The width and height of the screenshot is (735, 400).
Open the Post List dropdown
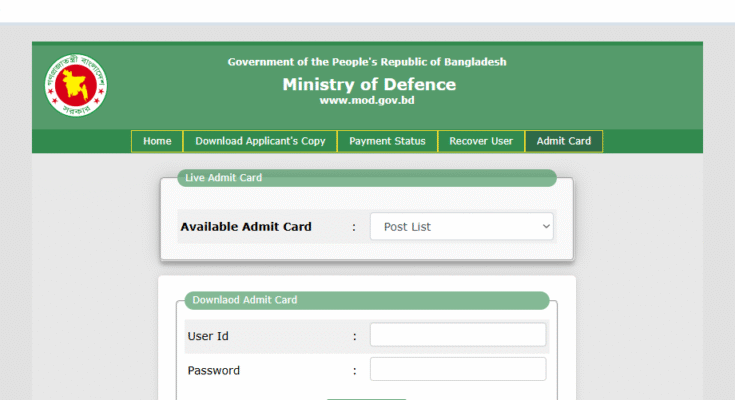coord(462,226)
